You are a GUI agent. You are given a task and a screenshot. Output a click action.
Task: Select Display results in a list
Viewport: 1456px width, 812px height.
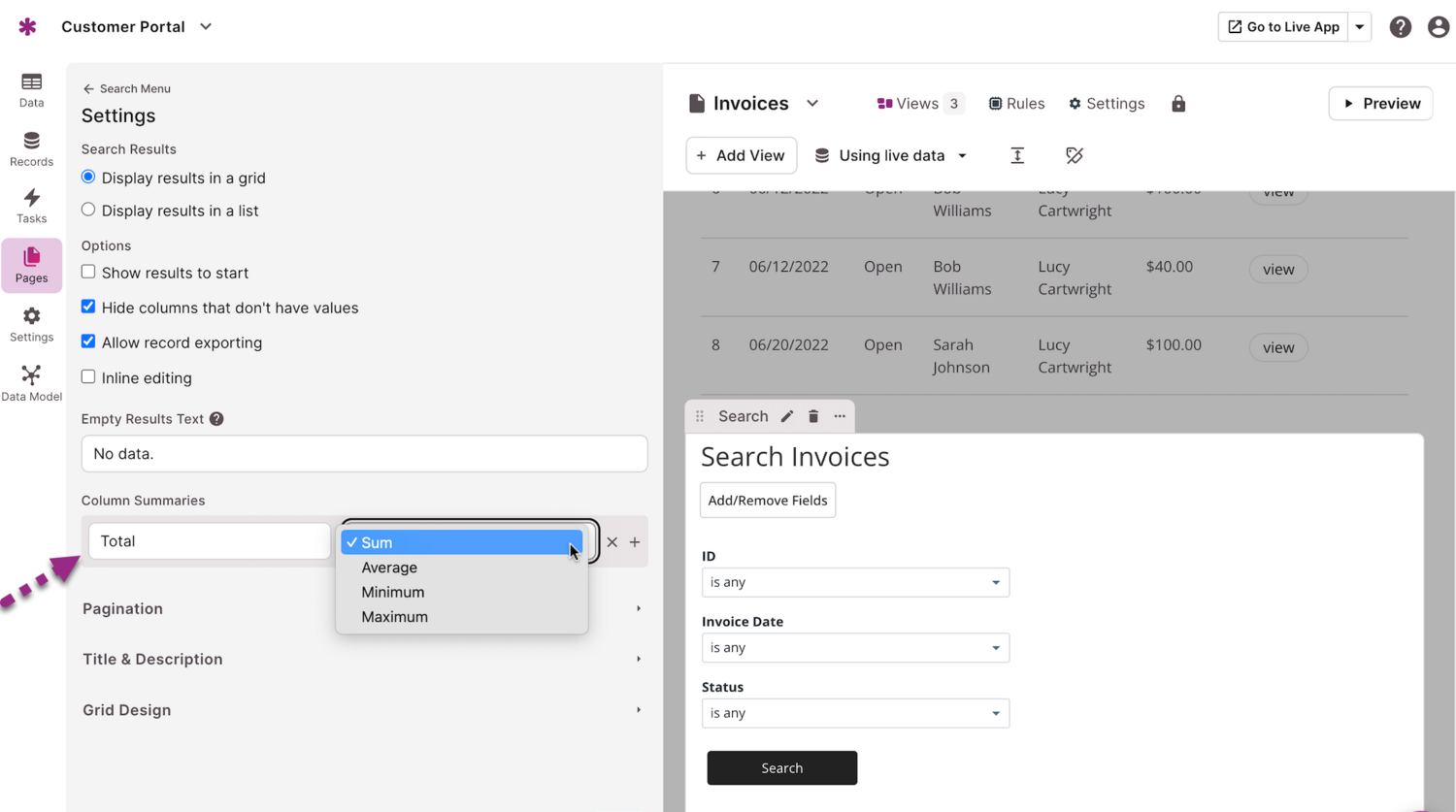point(88,211)
